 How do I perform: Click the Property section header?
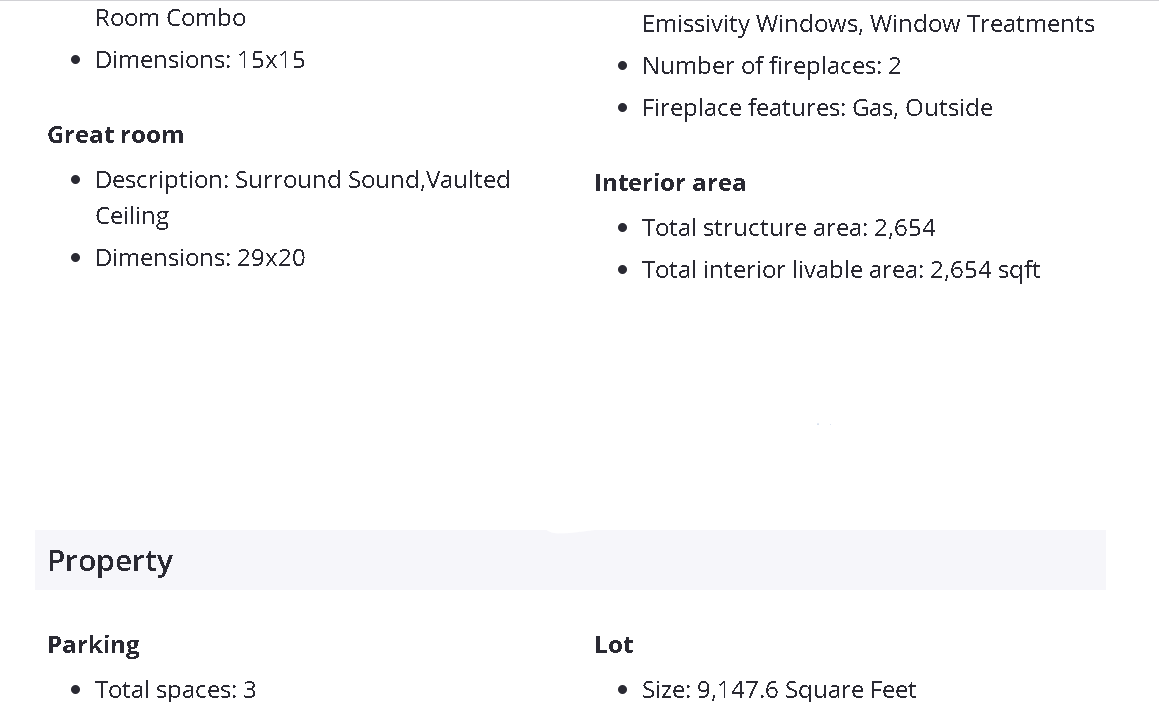[x=110, y=561]
